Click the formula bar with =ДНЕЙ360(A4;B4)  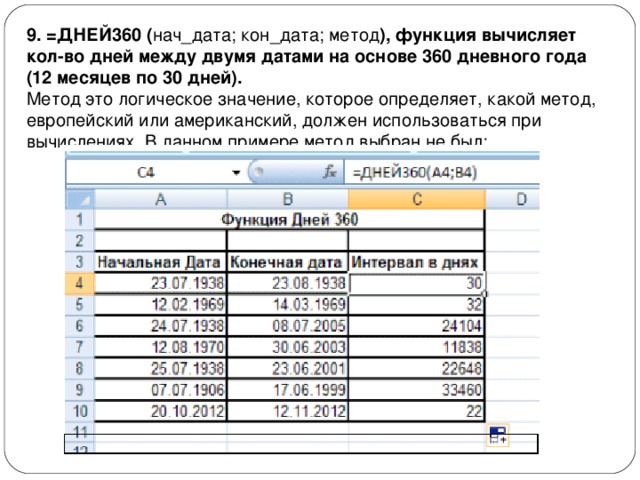coord(442,172)
